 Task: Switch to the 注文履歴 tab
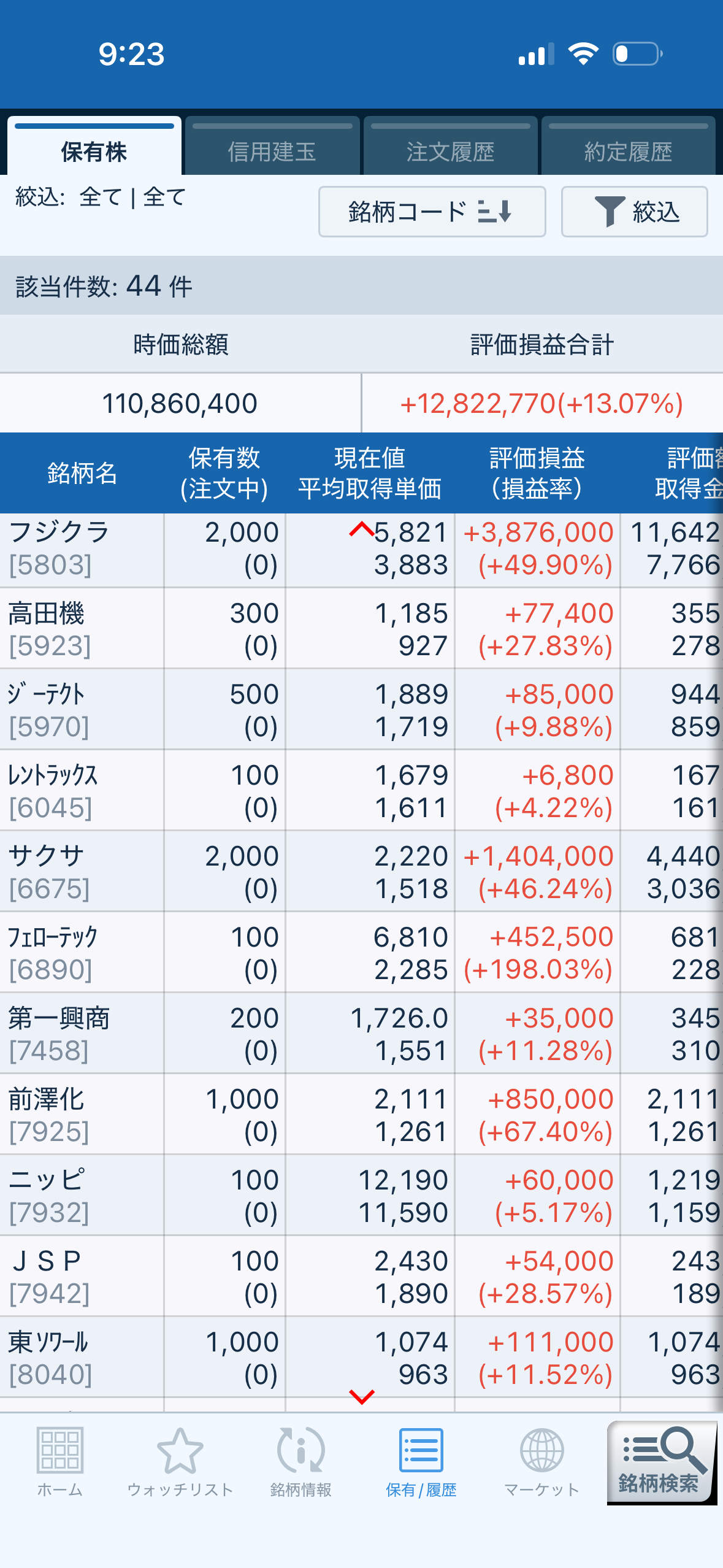coord(450,152)
